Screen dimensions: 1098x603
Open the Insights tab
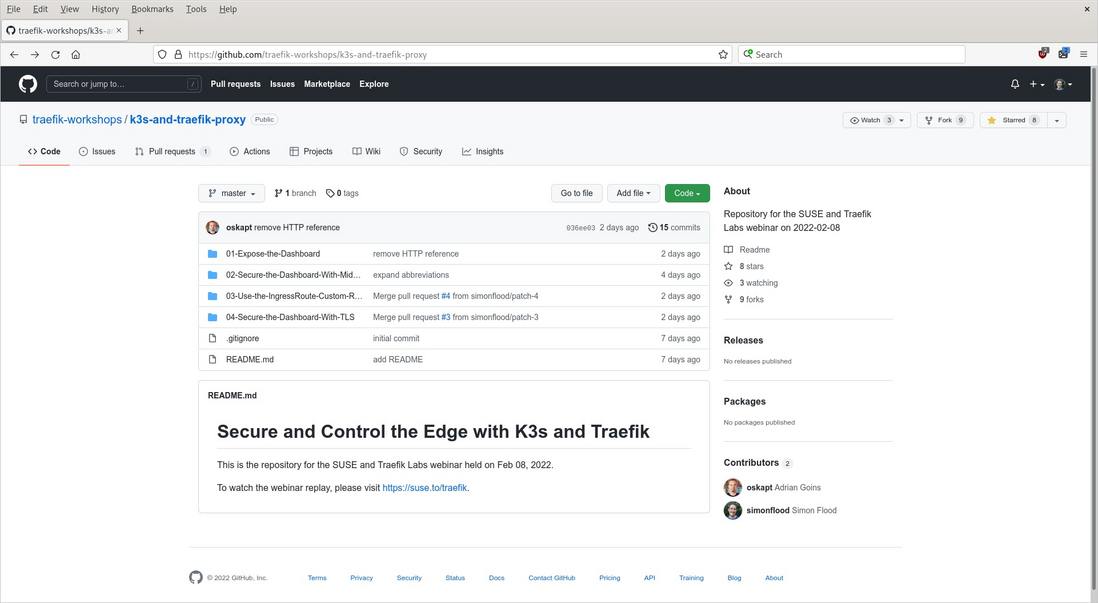click(x=482, y=151)
